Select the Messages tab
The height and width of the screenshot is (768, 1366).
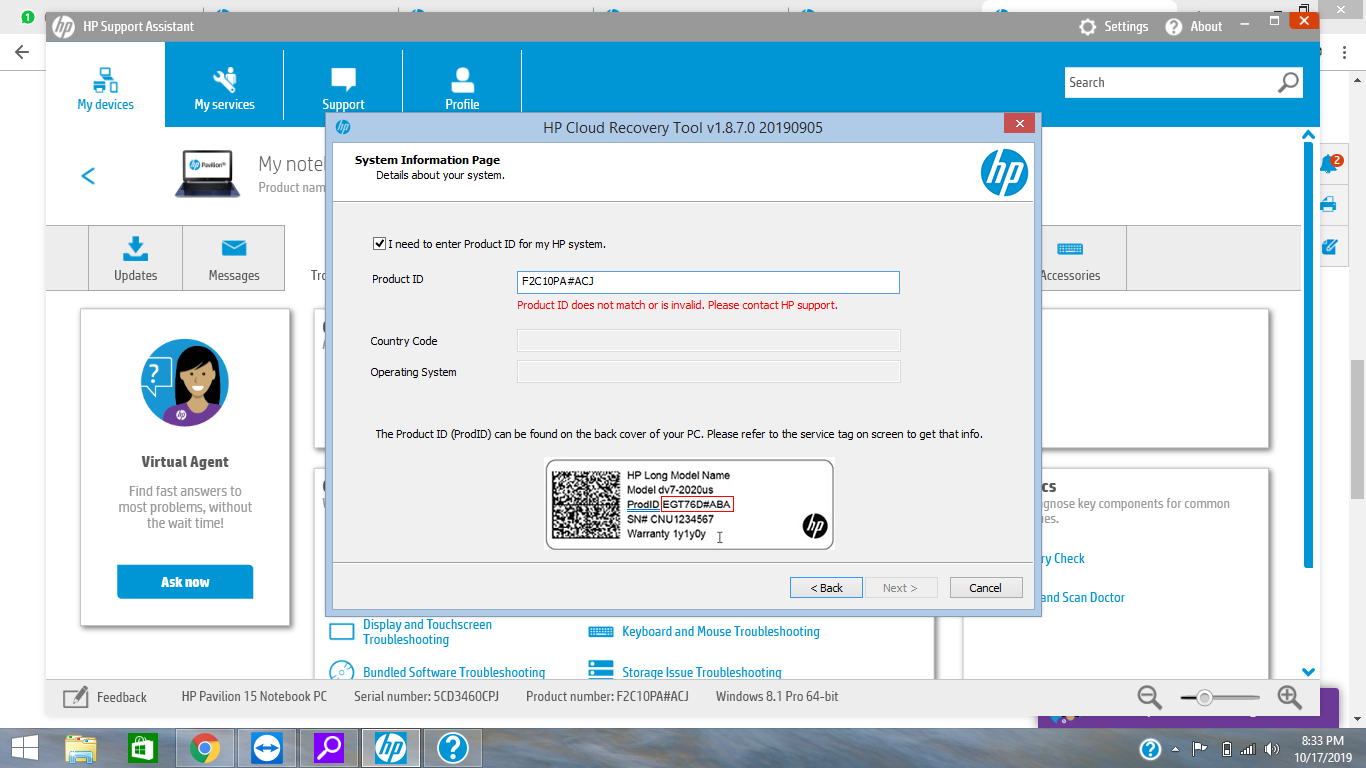234,258
